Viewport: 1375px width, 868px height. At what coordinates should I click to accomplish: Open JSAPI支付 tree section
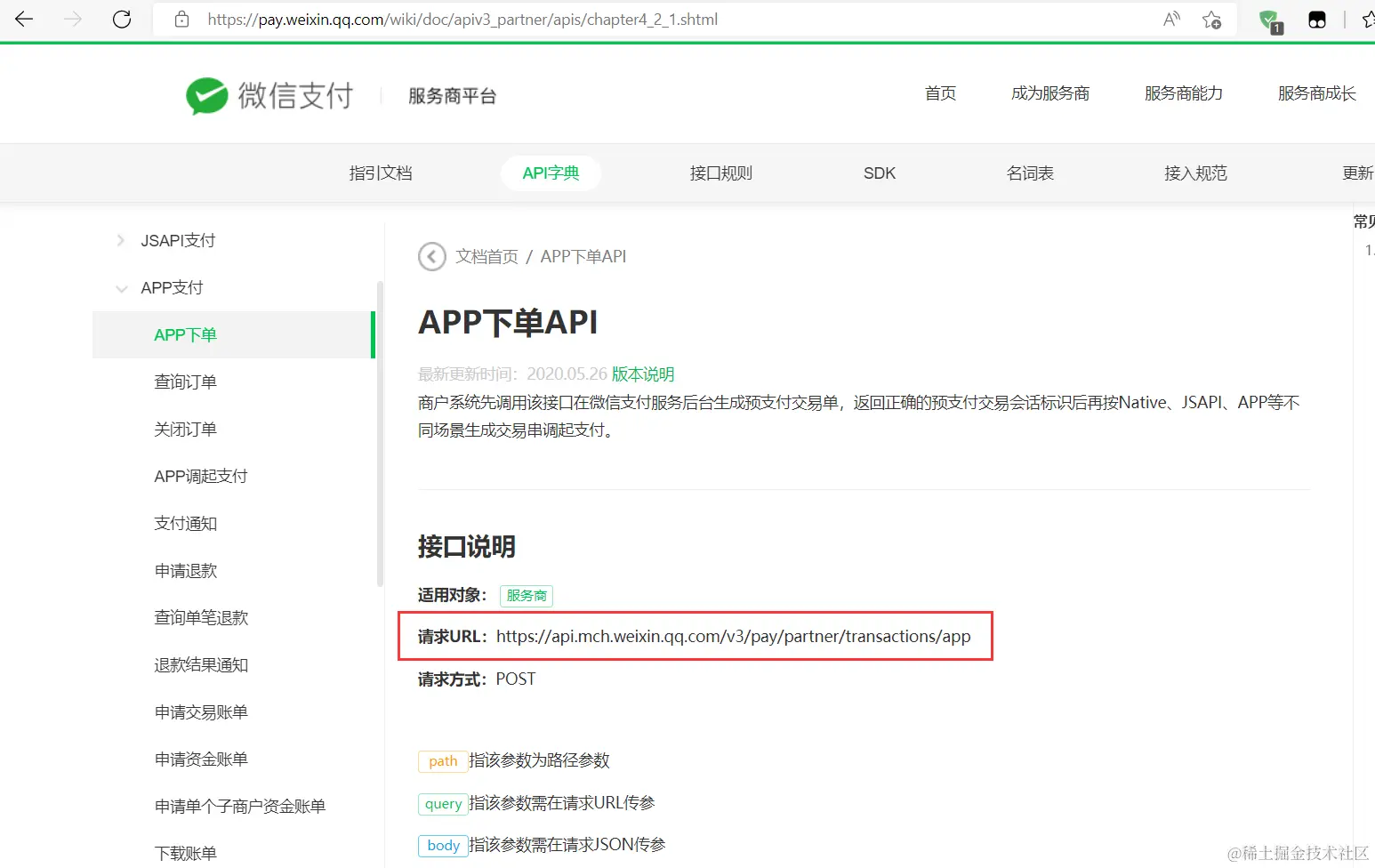[178, 240]
